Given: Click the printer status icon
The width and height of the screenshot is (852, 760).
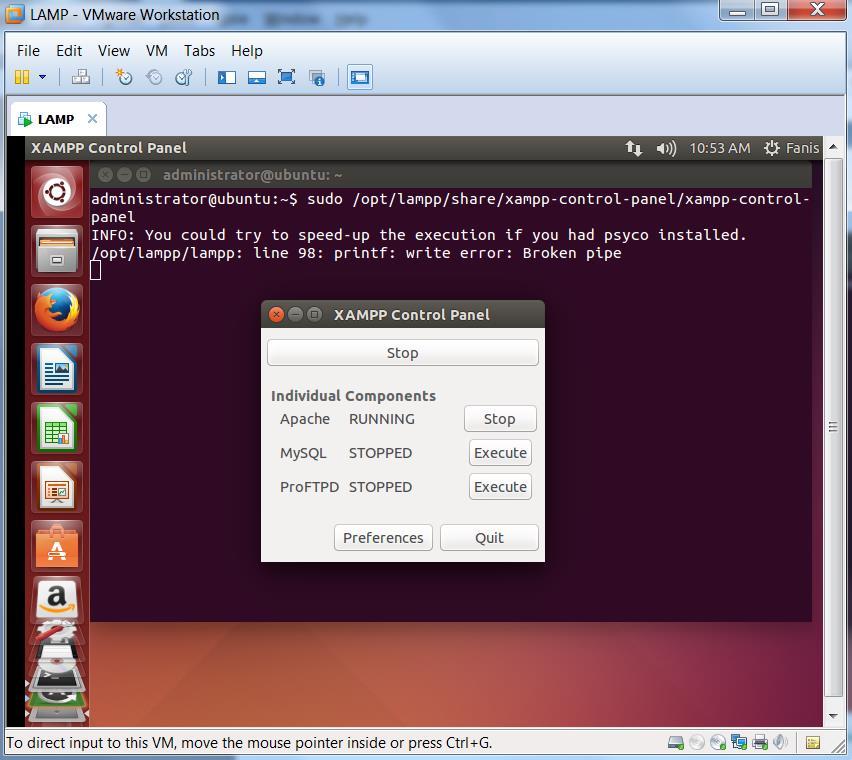Looking at the screenshot, I should coord(760,742).
